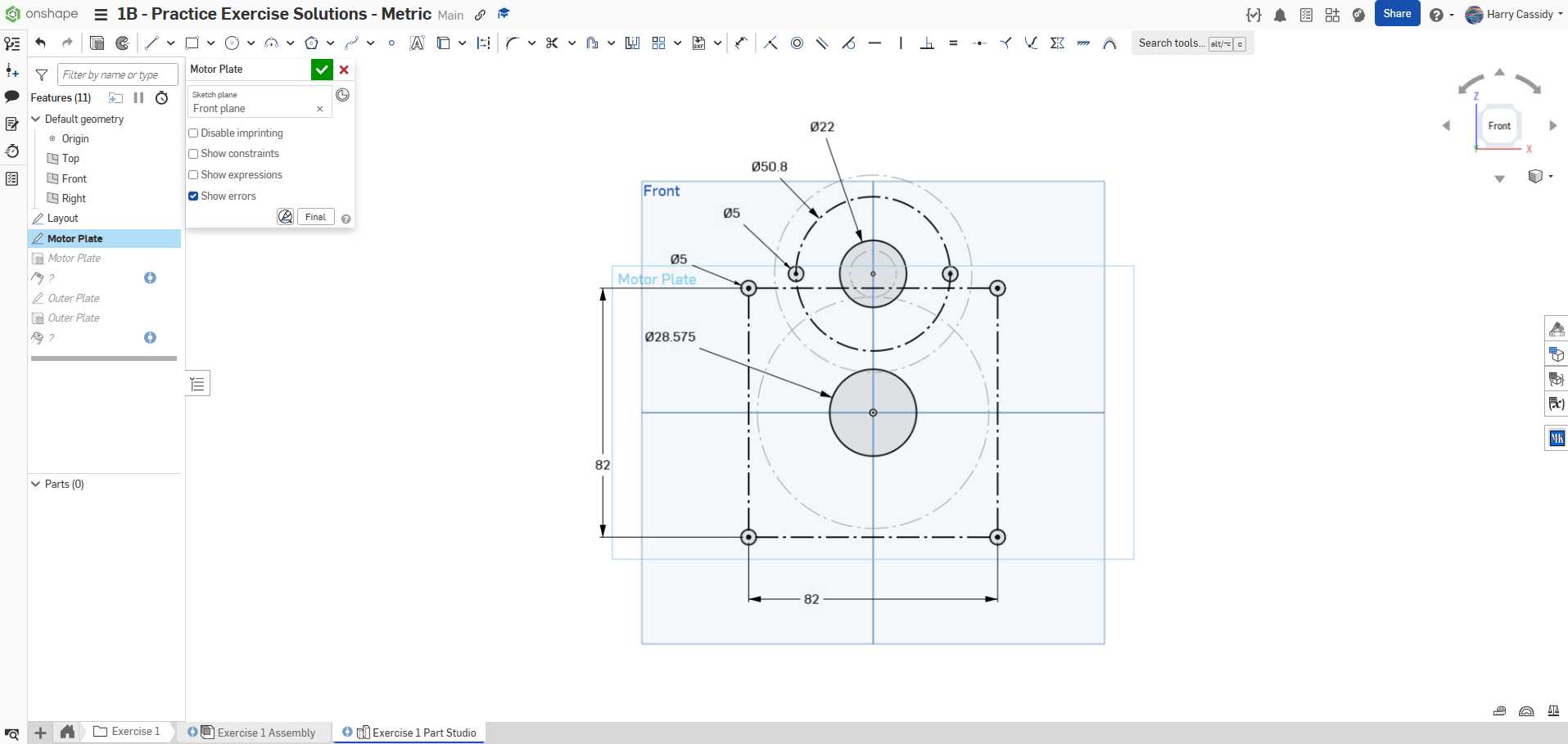1568x744 pixels.
Task: Check the Show constraints option
Action: click(x=194, y=154)
